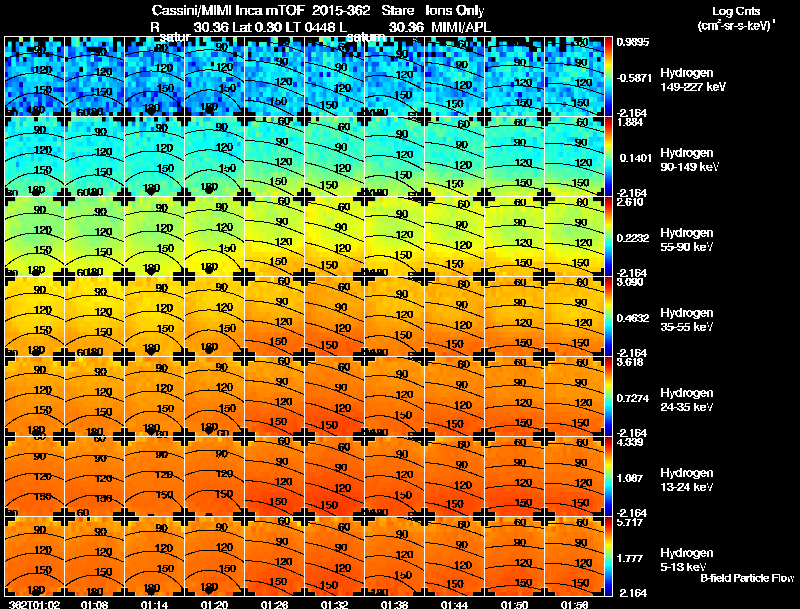The height and width of the screenshot is (609, 800).
Task: Click the 1.777 color scale value
Action: (630, 559)
